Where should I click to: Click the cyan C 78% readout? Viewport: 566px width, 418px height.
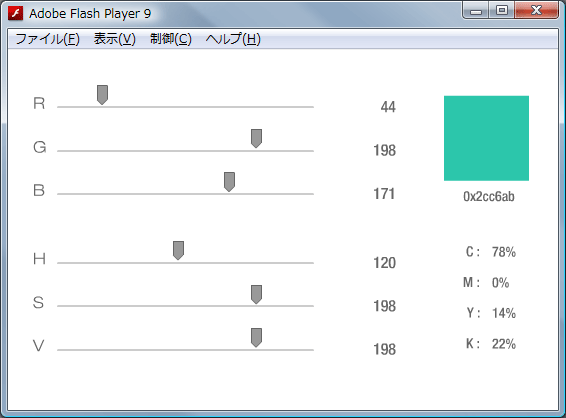tap(491, 252)
